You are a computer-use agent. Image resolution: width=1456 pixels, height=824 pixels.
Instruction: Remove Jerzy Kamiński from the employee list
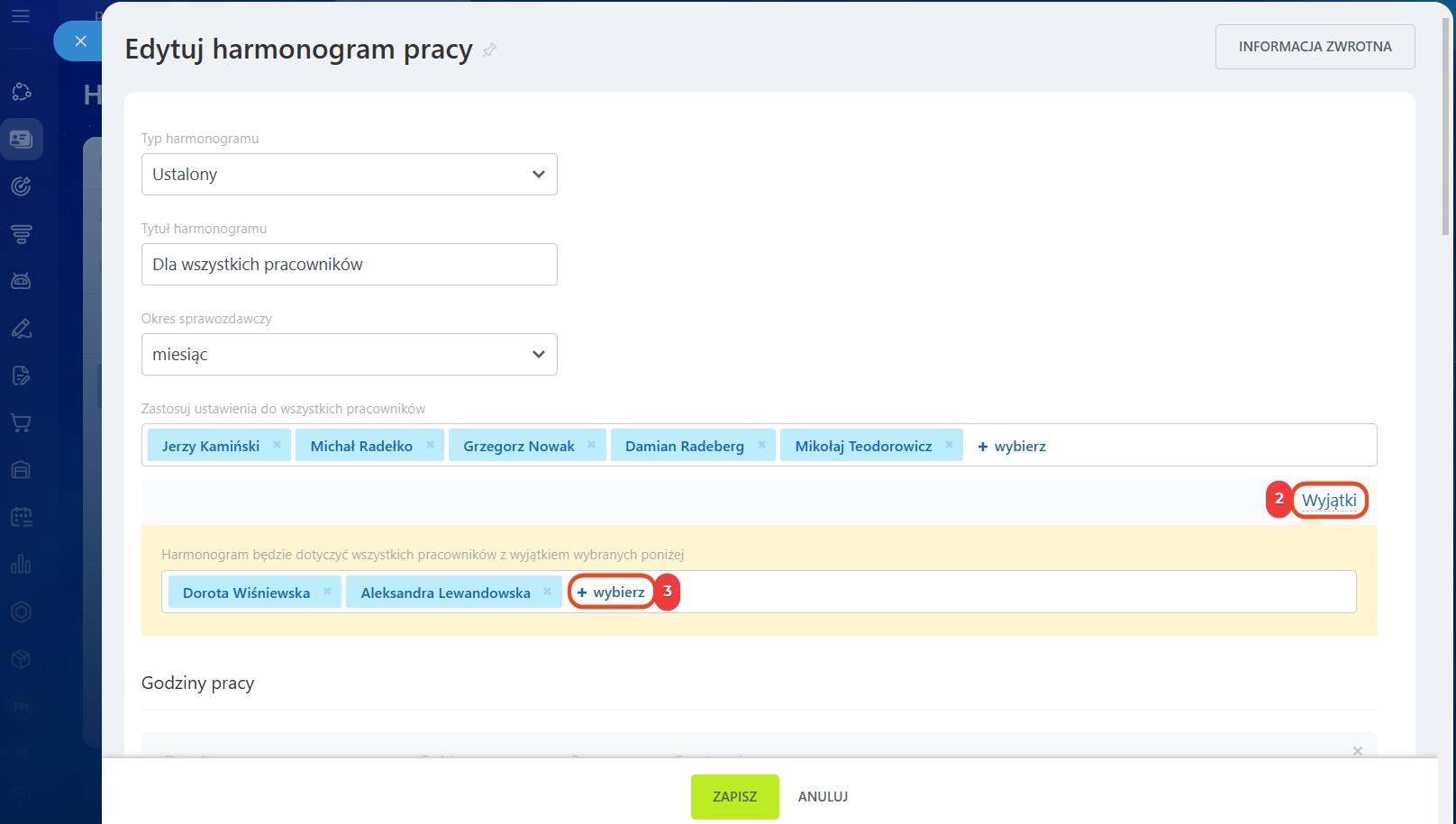pyautogui.click(x=277, y=445)
